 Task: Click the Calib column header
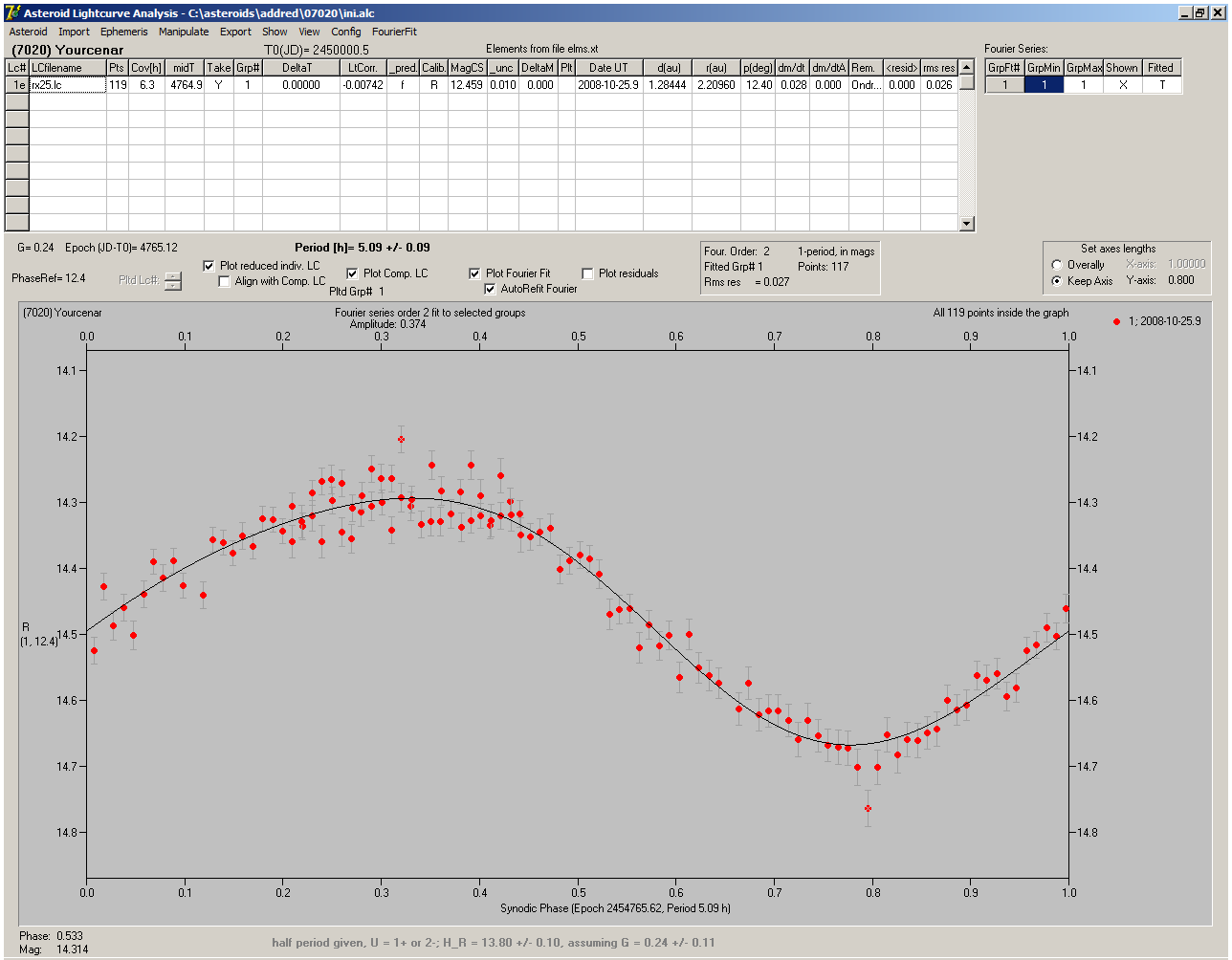coord(433,68)
